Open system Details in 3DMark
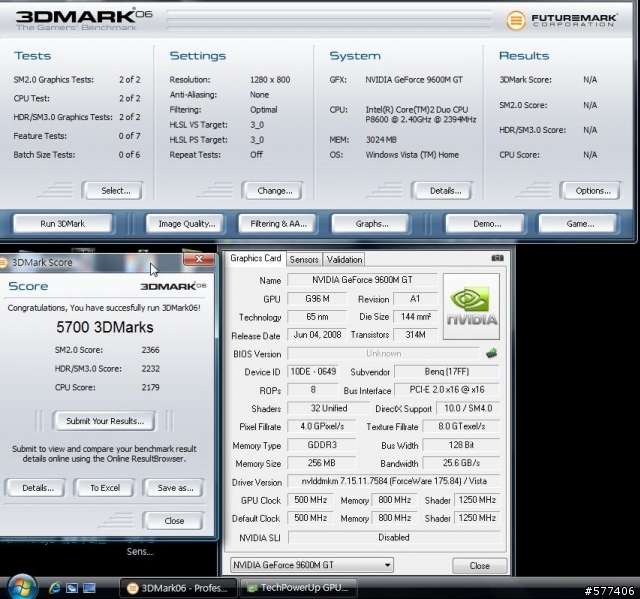Viewport: 640px width, 599px height. tap(444, 191)
